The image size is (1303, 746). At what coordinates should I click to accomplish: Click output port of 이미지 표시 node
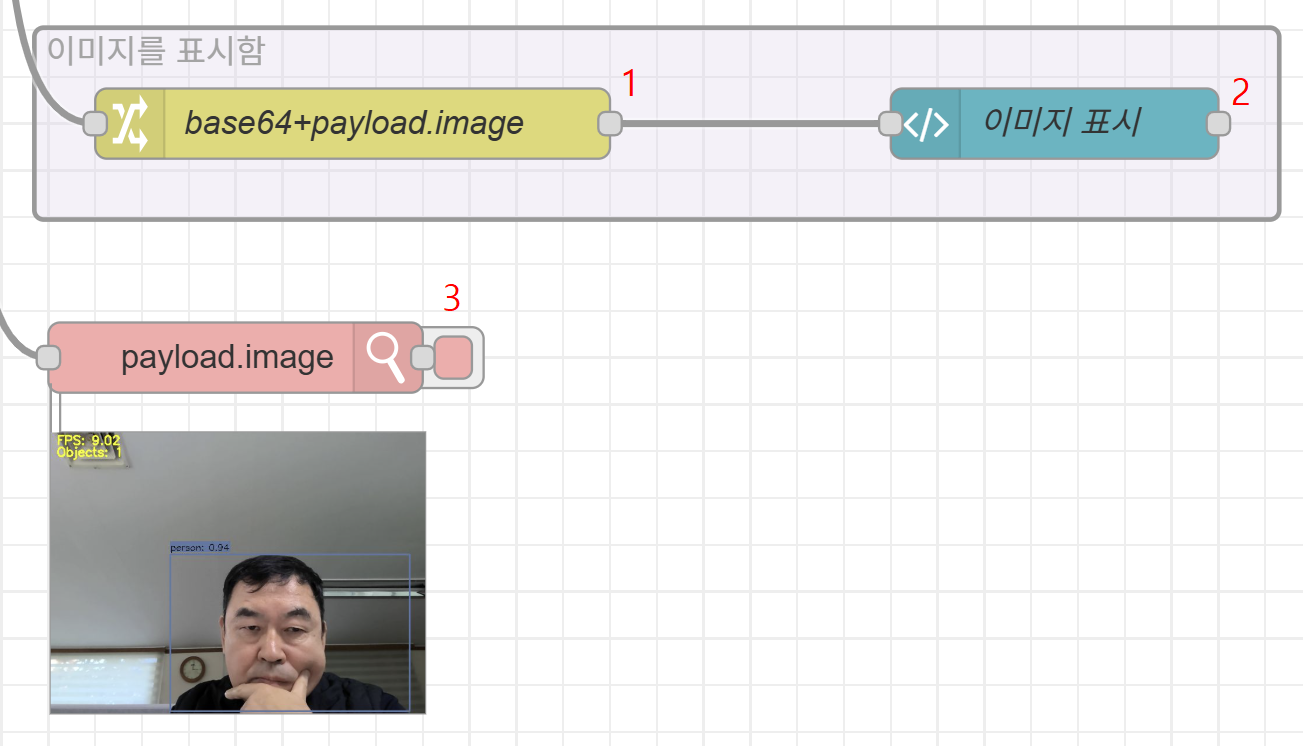tap(1218, 123)
